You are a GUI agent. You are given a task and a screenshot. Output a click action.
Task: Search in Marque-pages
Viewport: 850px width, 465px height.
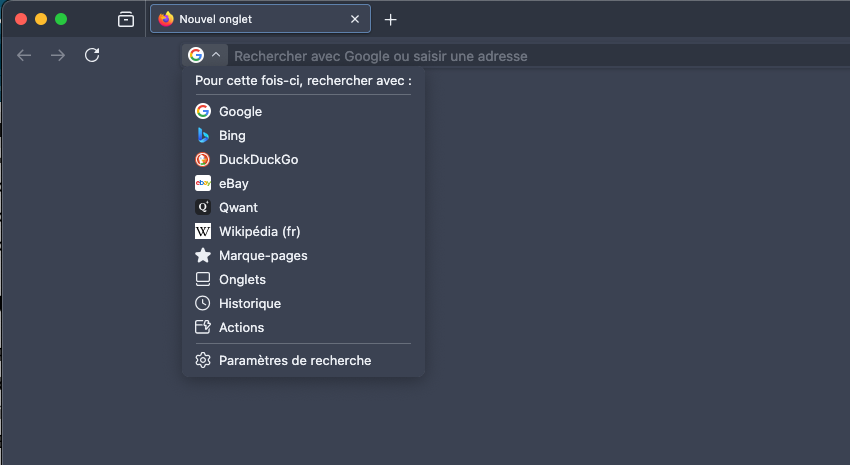(x=303, y=255)
